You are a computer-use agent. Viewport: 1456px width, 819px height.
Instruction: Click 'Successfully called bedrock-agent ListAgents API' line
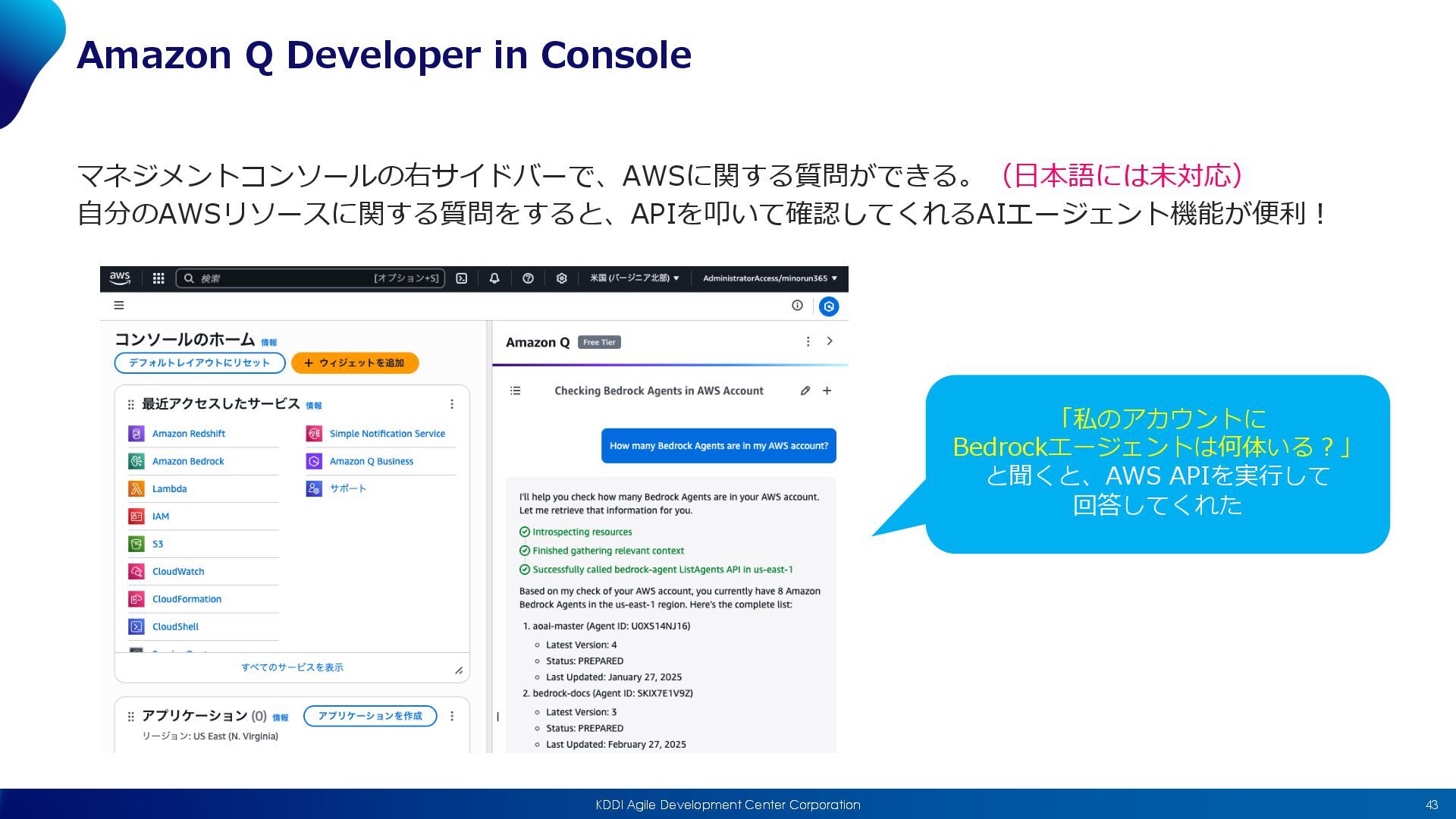pyautogui.click(x=656, y=570)
